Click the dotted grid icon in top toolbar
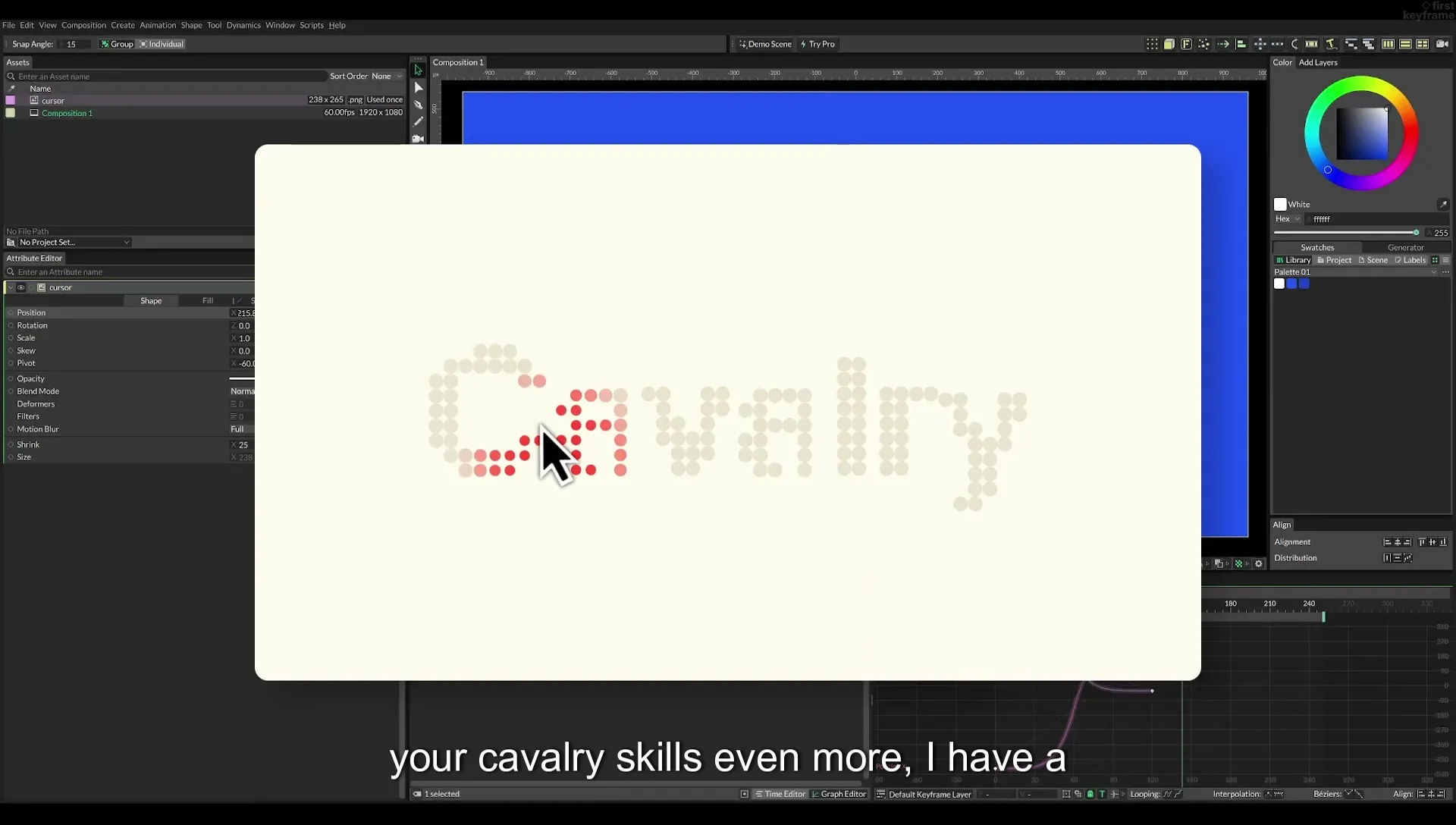 click(x=1152, y=44)
